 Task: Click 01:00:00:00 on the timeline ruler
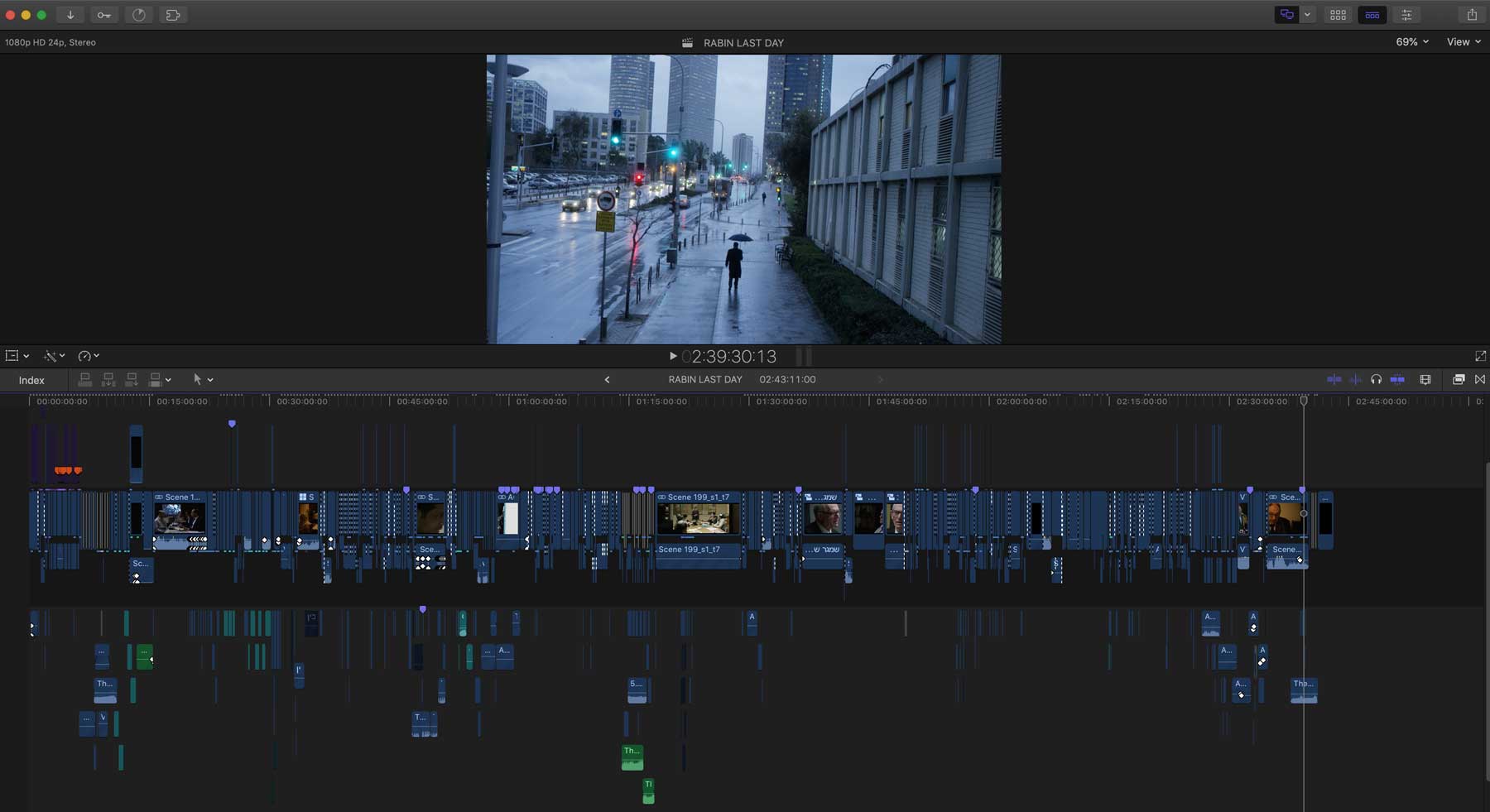click(541, 401)
